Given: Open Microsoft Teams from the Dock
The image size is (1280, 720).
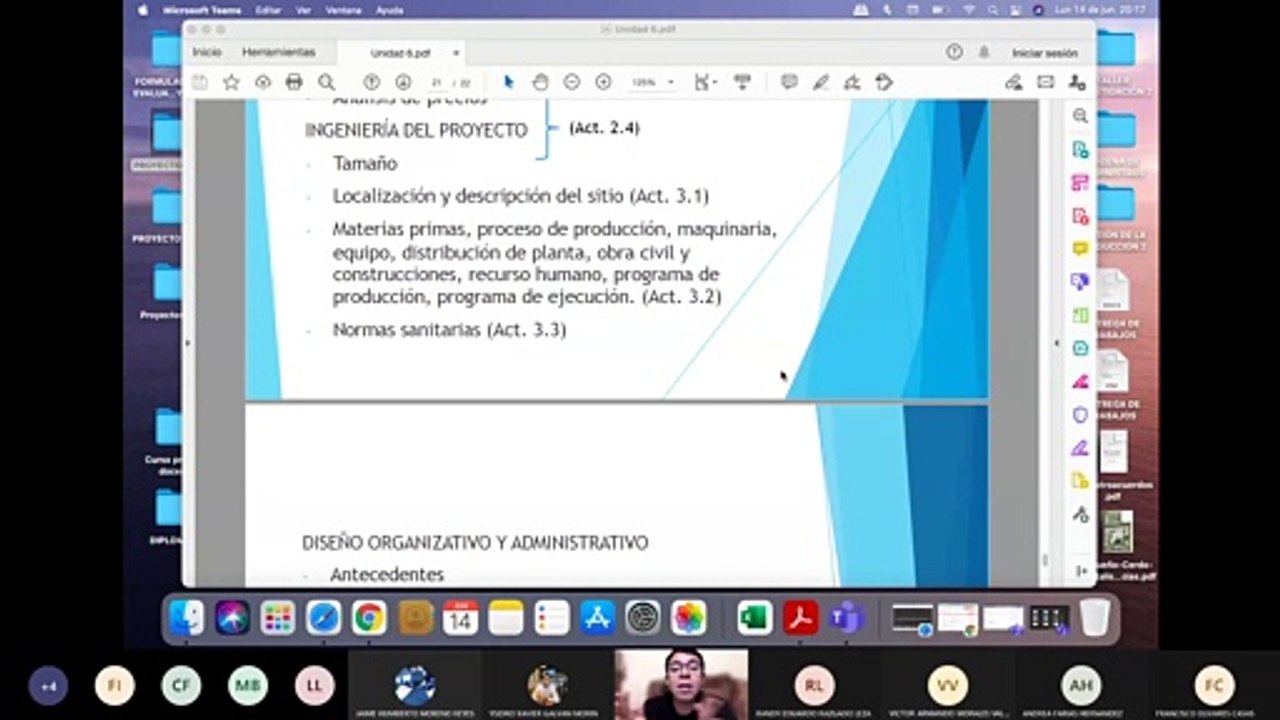Looking at the screenshot, I should (x=846, y=618).
